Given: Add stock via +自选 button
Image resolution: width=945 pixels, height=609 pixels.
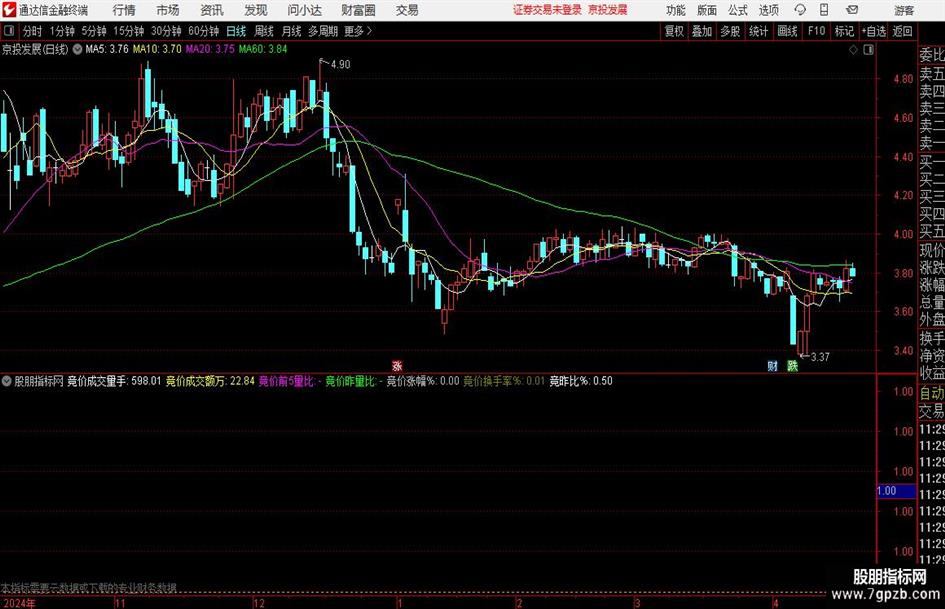Looking at the screenshot, I should 873,31.
